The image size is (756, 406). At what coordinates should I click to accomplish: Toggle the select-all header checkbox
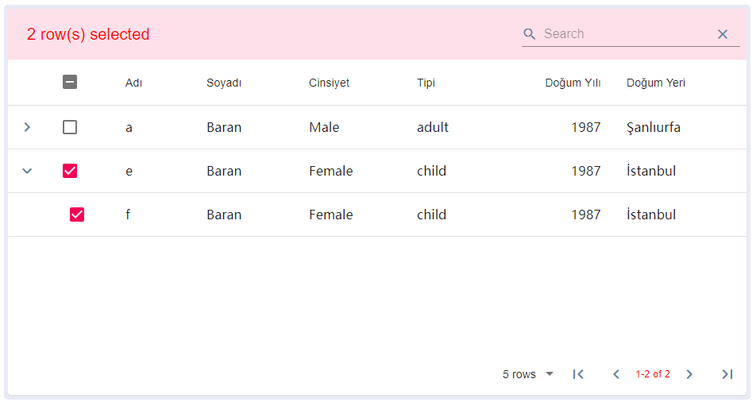[70, 83]
